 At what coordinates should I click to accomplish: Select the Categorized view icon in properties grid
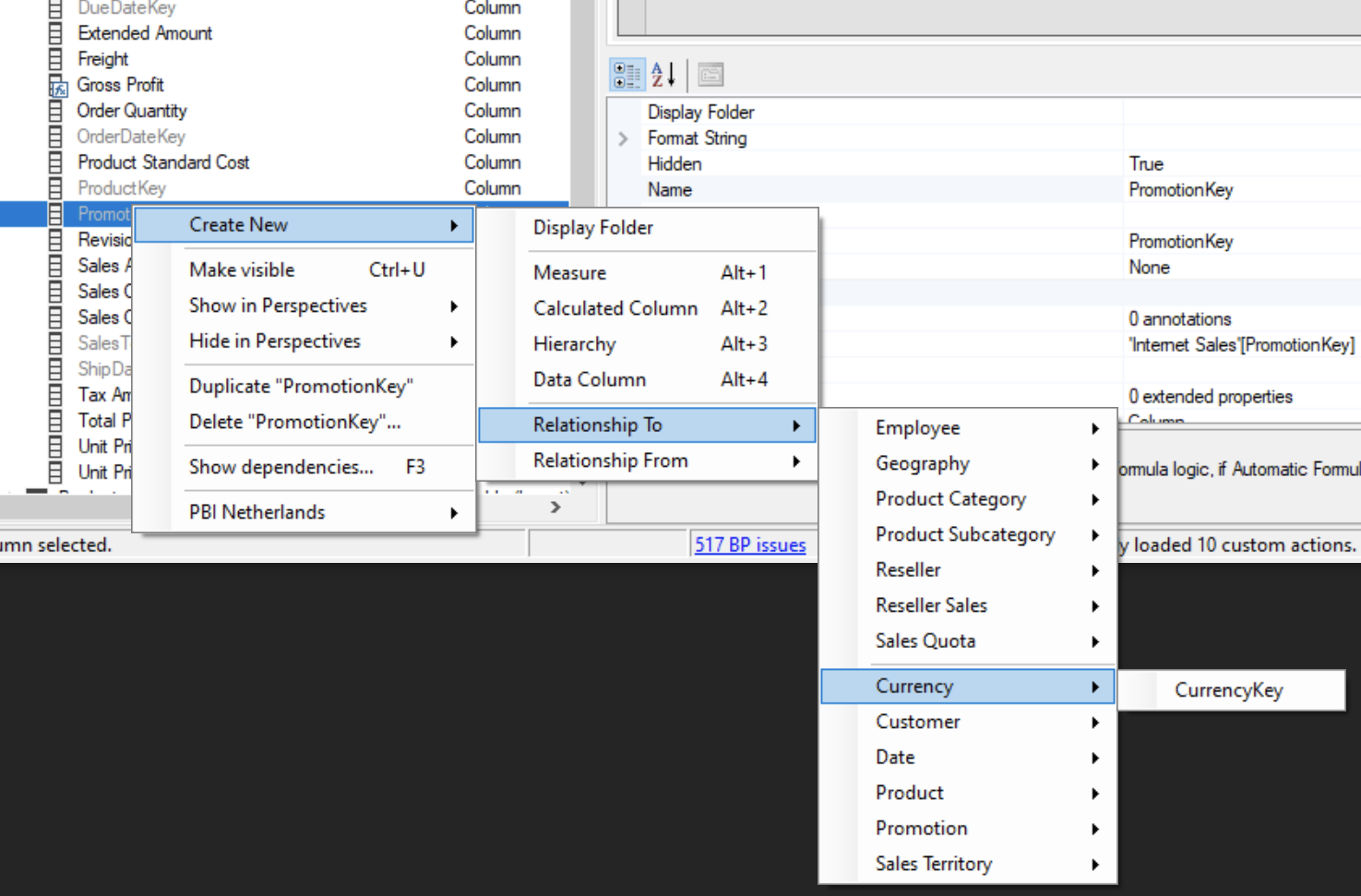coord(627,75)
